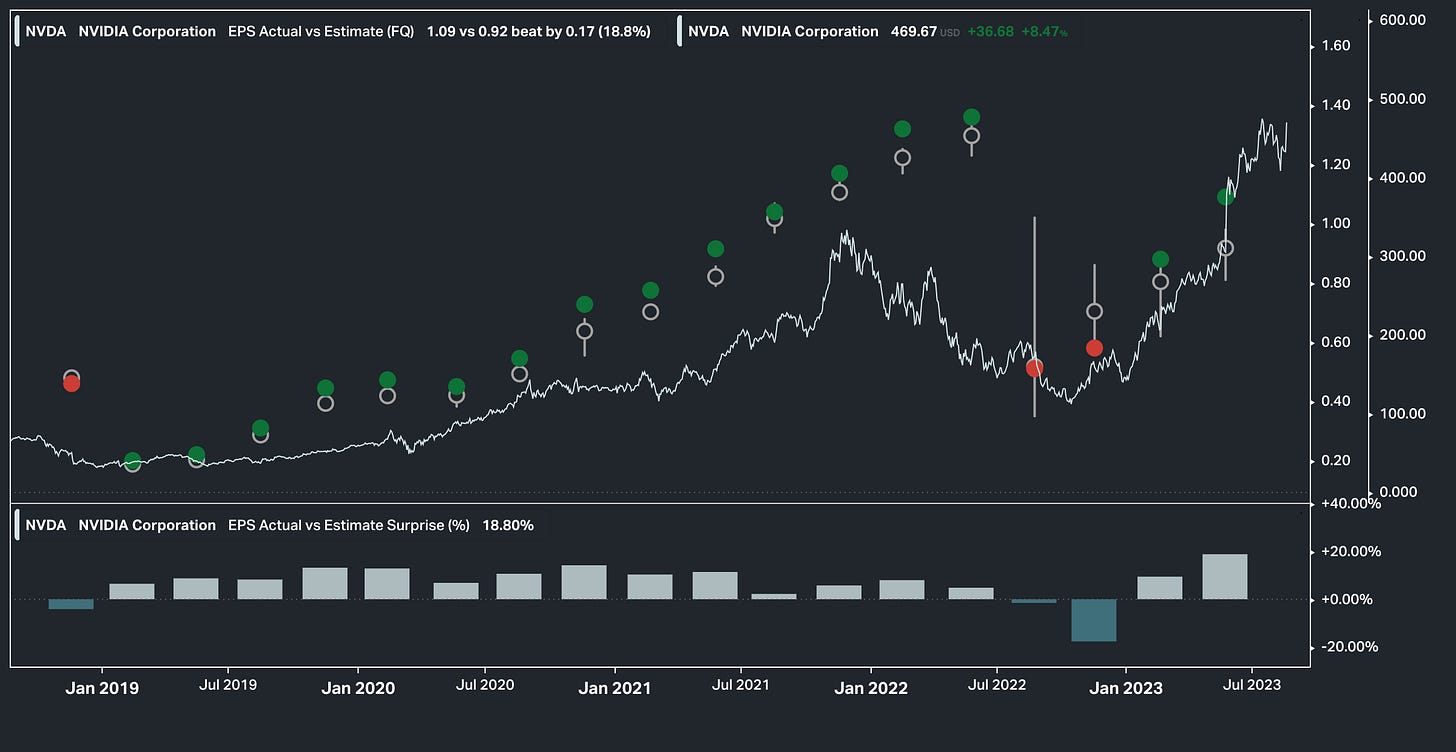Click the Jul 2023 time axis label

click(x=1251, y=685)
